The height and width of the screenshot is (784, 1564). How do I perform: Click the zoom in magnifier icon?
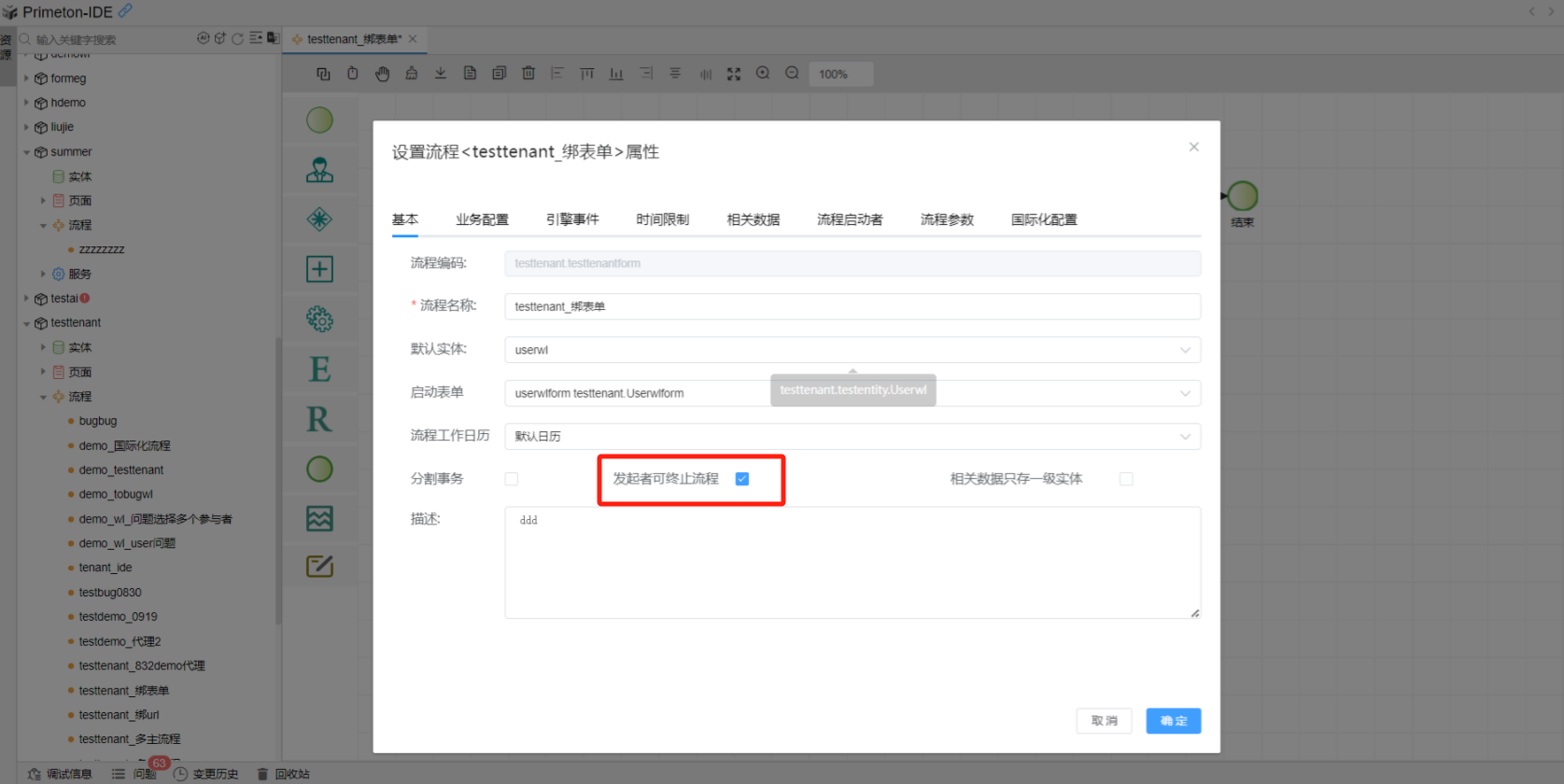763,74
